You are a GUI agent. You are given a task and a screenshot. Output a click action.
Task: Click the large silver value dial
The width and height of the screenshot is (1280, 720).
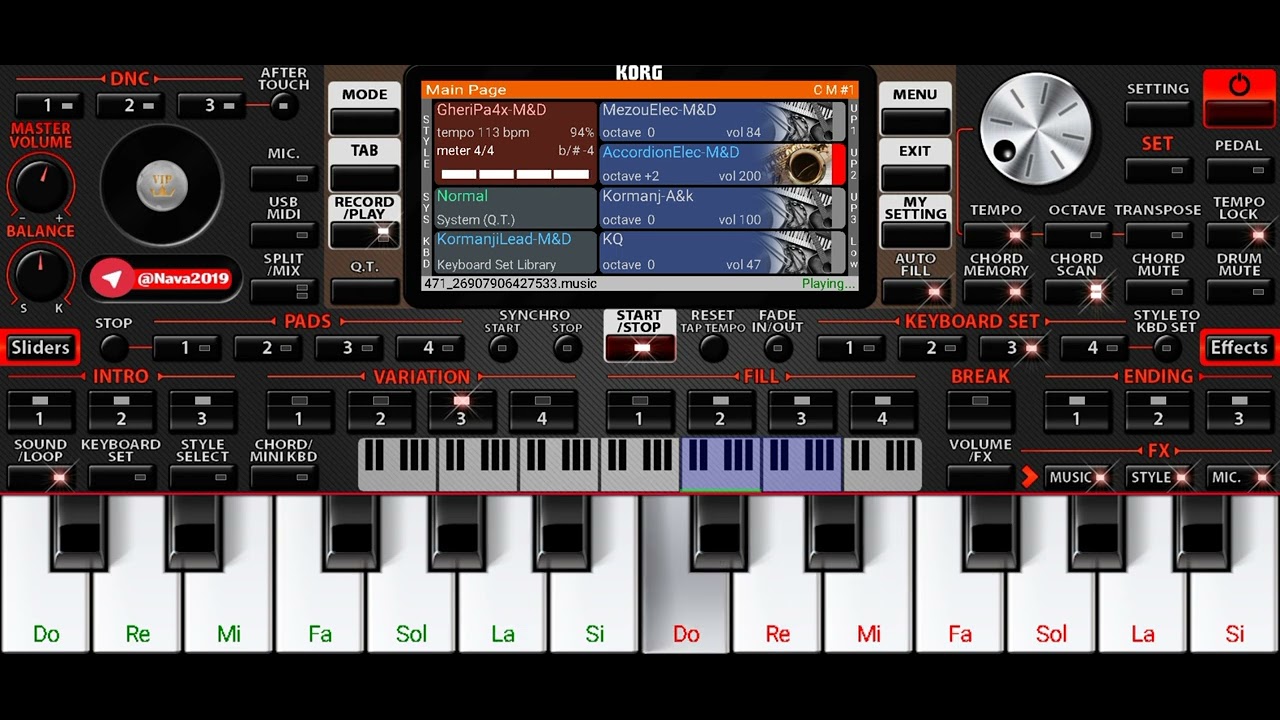tap(1034, 129)
